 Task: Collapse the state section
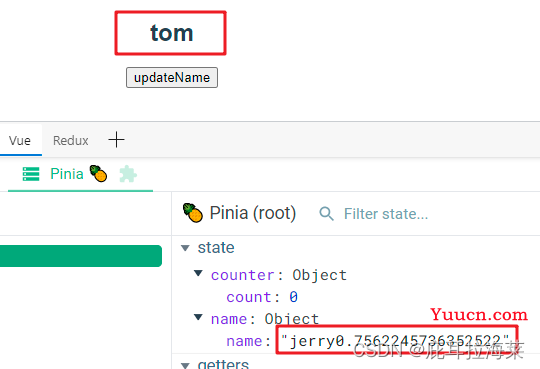[x=185, y=248]
